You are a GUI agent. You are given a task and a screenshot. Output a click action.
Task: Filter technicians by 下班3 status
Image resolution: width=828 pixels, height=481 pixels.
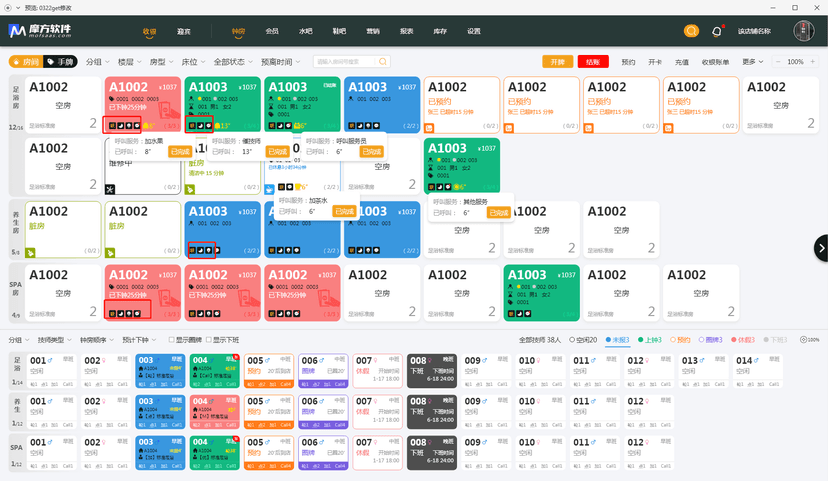pyautogui.click(x=775, y=339)
